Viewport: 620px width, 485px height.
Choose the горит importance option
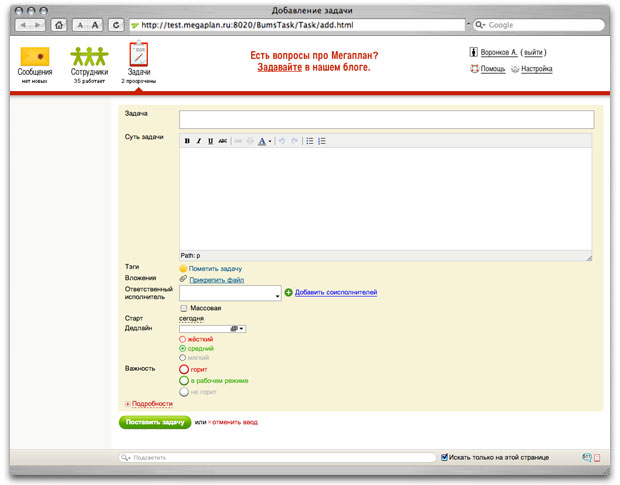[184, 369]
